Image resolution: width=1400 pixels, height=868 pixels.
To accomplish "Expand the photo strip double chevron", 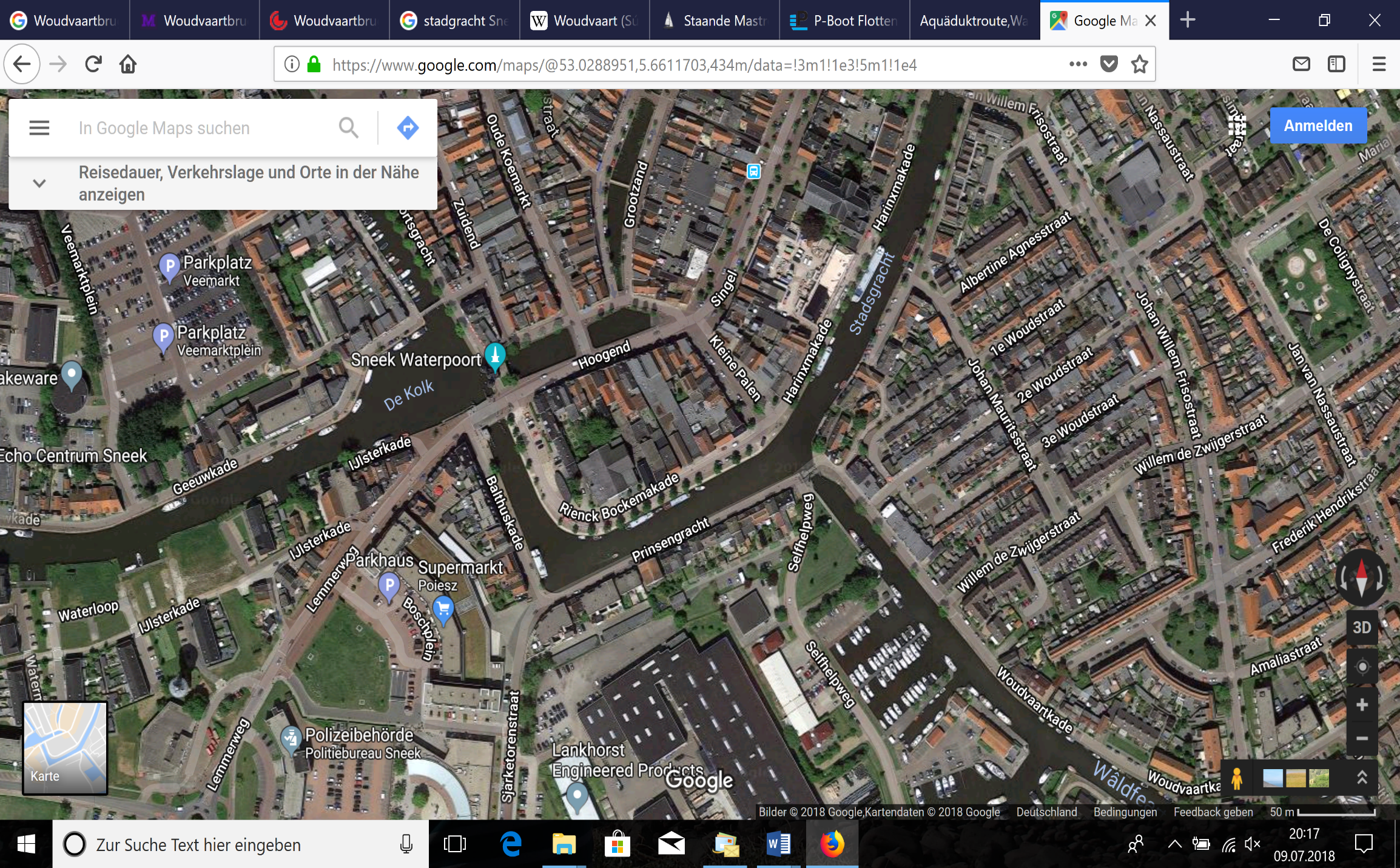I will [x=1362, y=778].
